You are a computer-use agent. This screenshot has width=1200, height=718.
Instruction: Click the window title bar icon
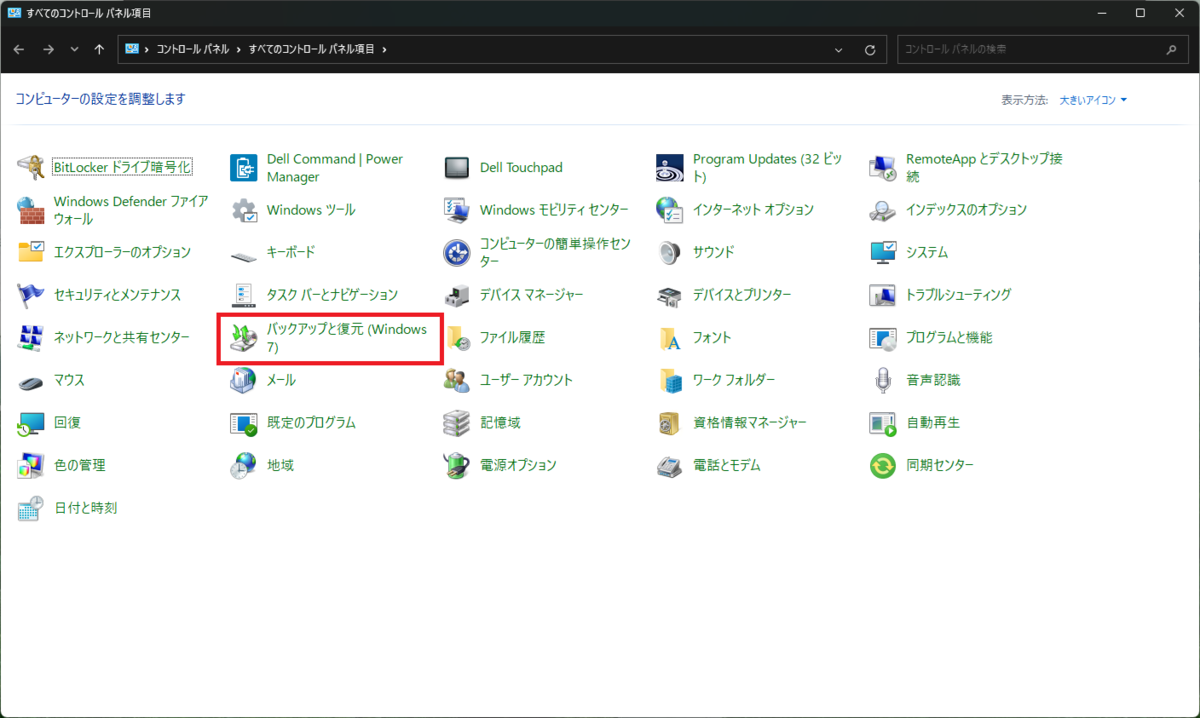click(x=14, y=12)
